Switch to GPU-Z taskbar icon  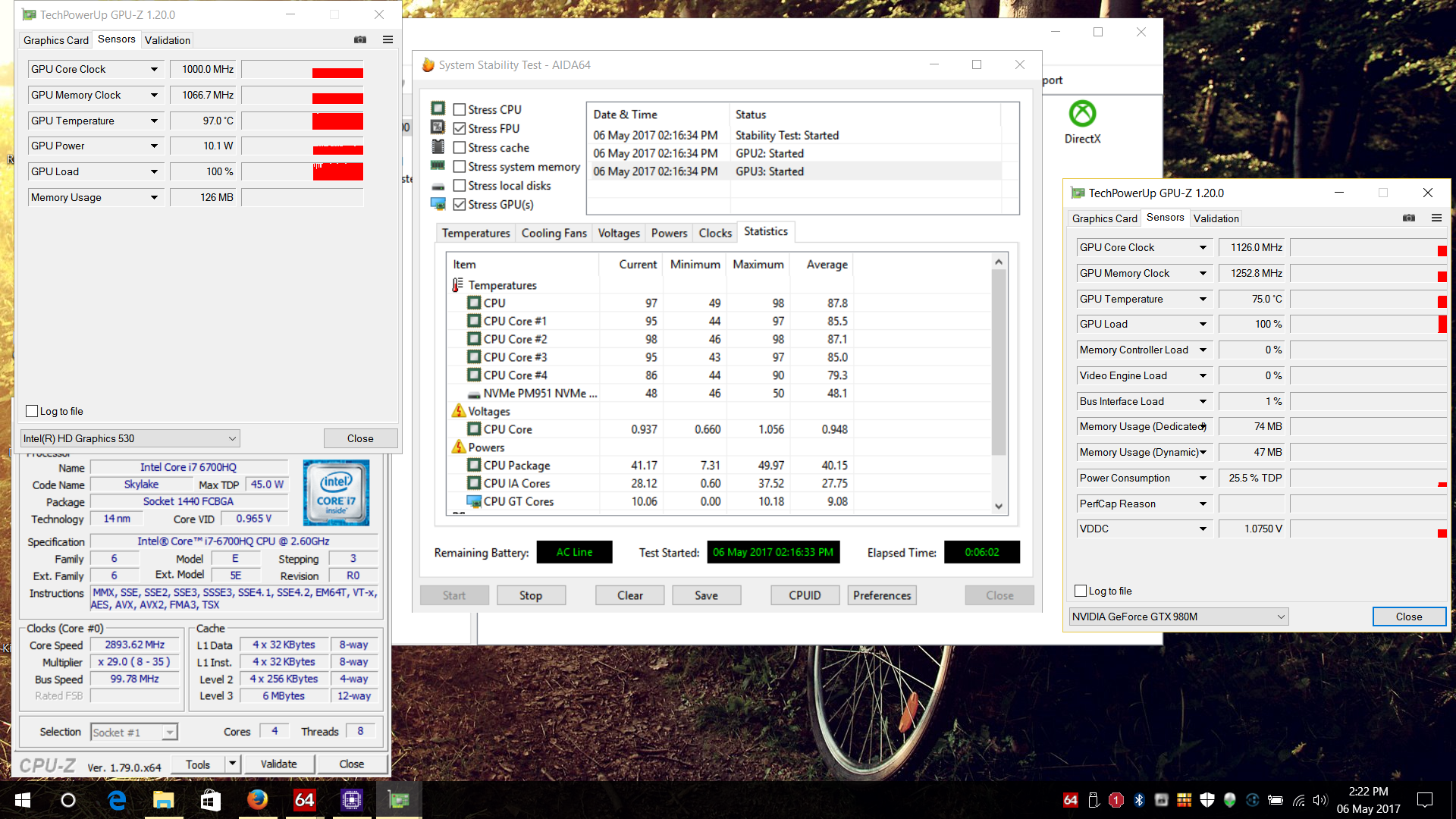click(399, 800)
